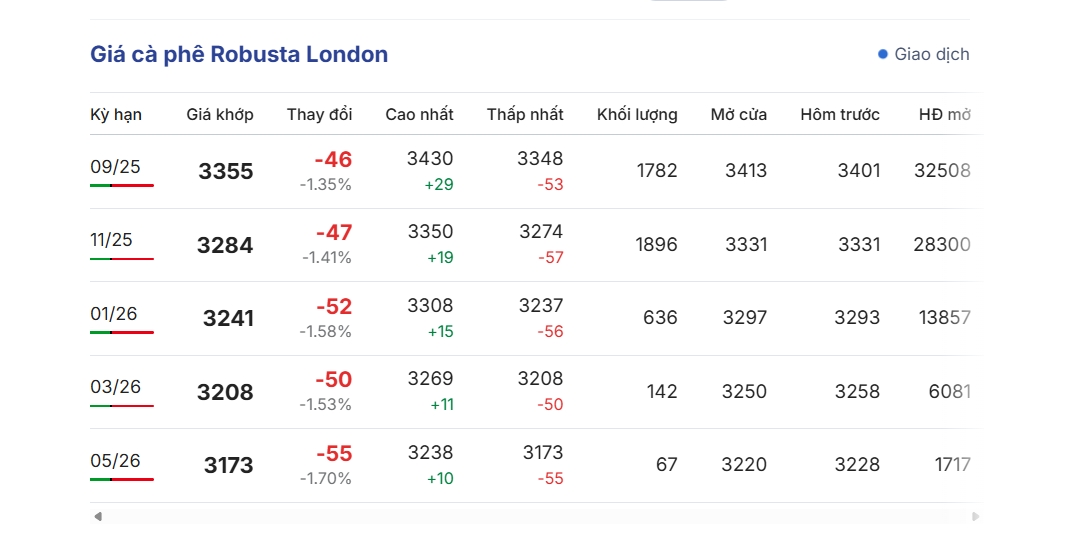Select the 01/26 contract term

[x=114, y=314]
